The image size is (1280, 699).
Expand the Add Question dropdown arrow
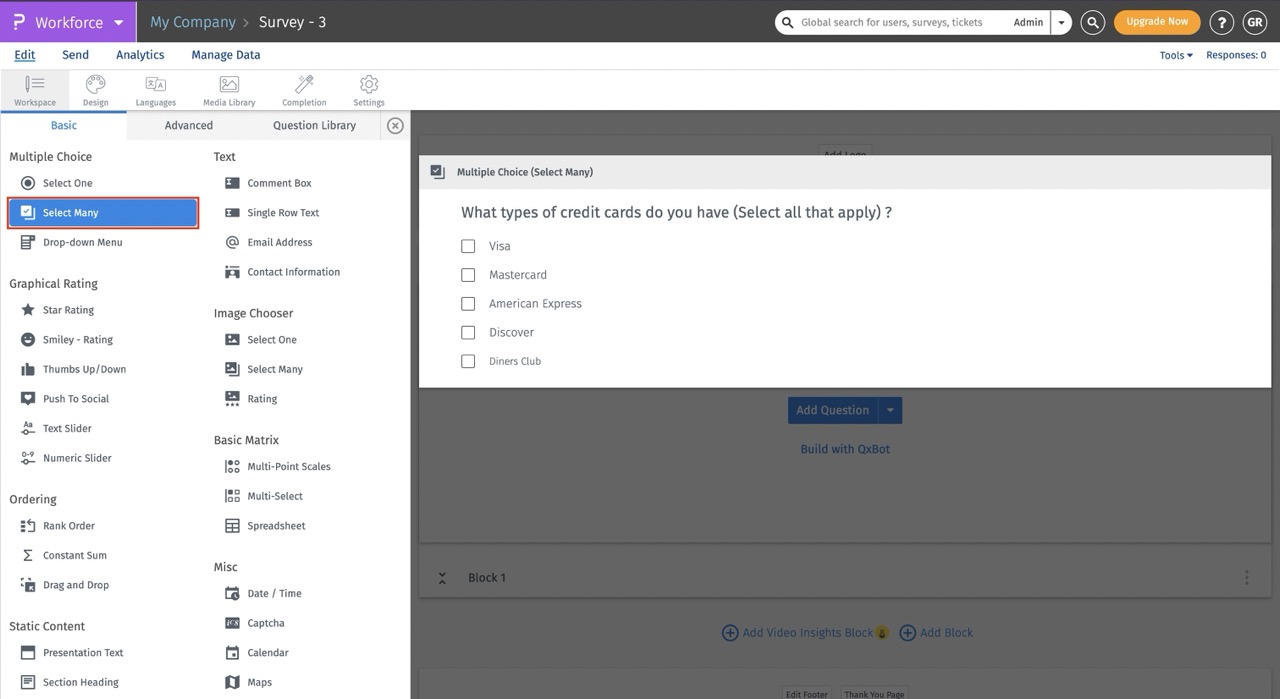(890, 410)
